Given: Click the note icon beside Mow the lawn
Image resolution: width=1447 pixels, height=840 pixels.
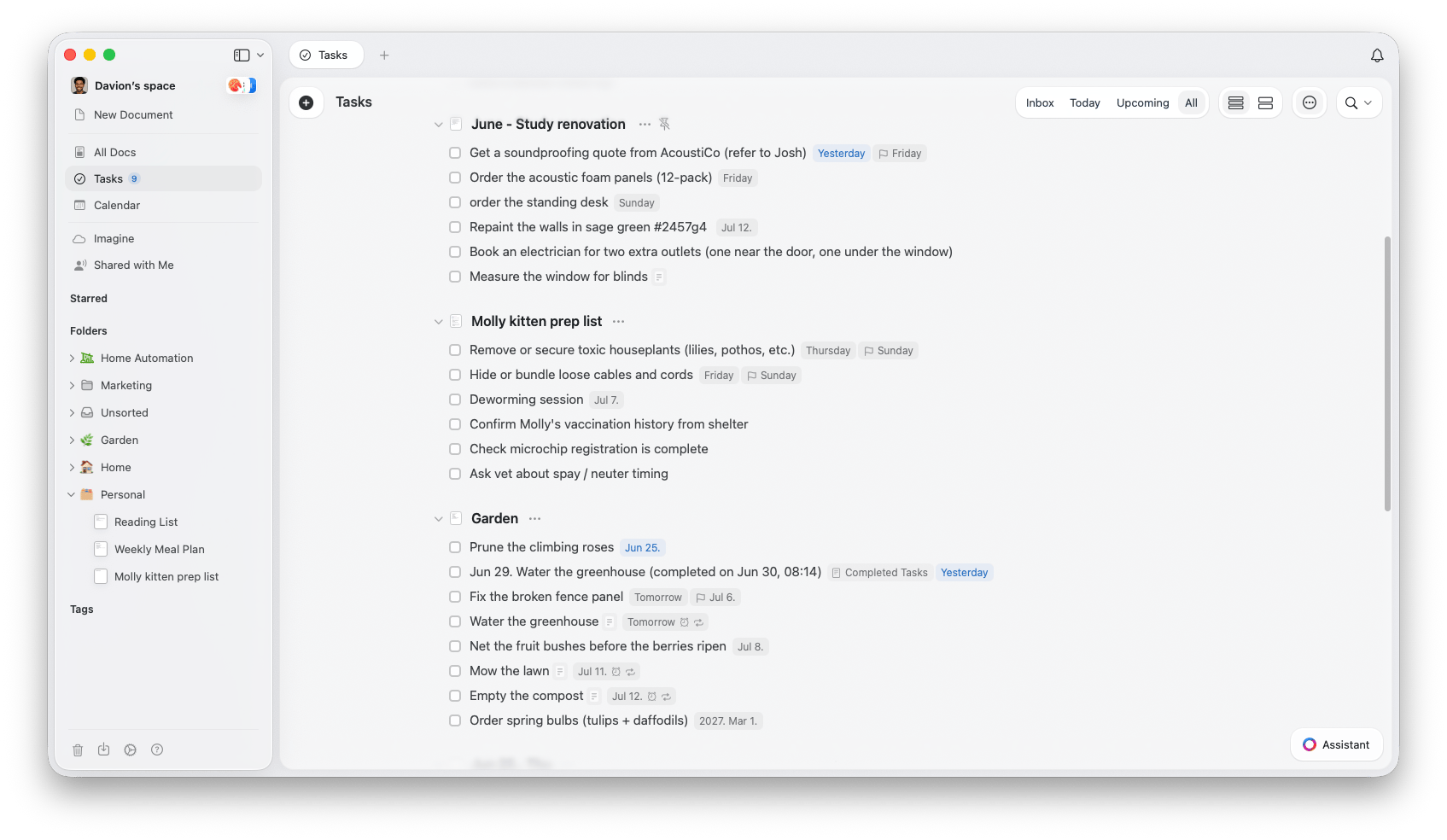Looking at the screenshot, I should [x=561, y=672].
